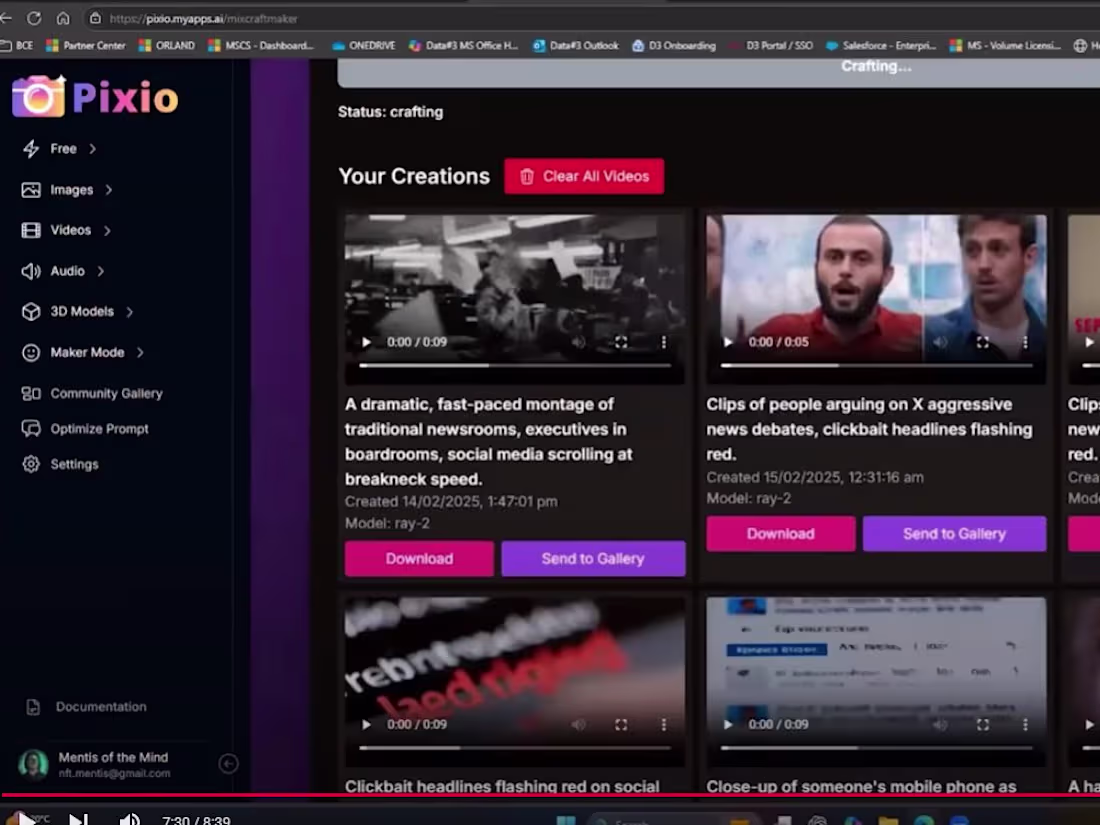Seek the newsroom montage video progress bar

(x=515, y=365)
